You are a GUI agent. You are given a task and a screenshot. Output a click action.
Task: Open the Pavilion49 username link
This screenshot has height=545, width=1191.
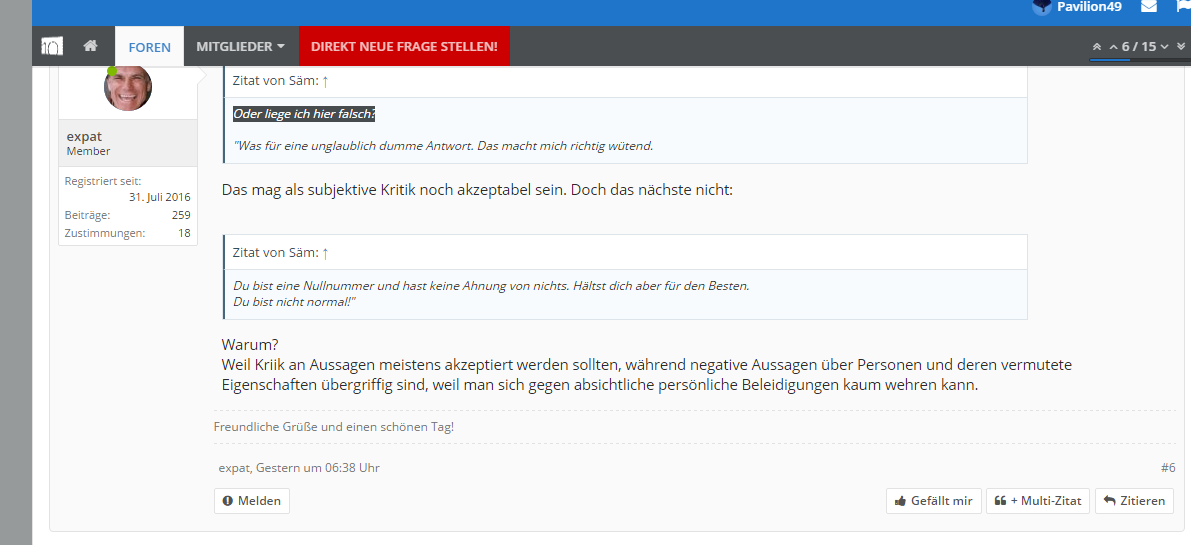pos(1088,7)
